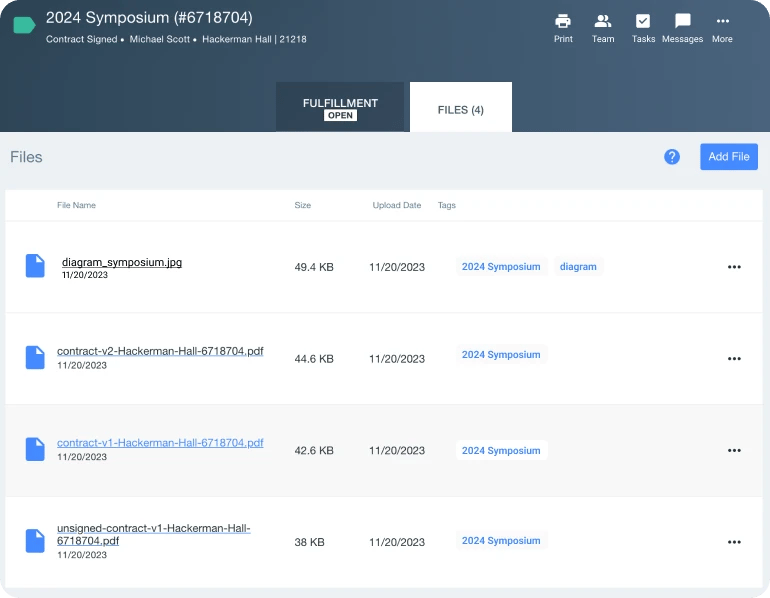Image resolution: width=770 pixels, height=598 pixels.
Task: Open contract-v1-Hackerman-Hall-6718704.pdf link
Action: click(x=160, y=442)
